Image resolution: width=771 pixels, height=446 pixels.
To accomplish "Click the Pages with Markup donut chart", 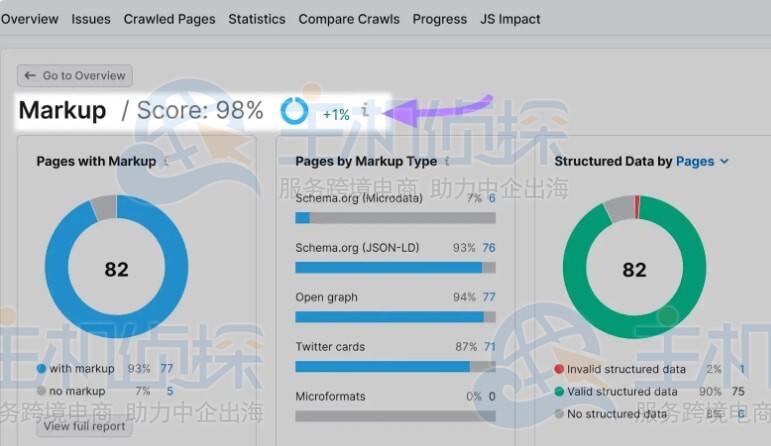I will pyautogui.click(x=116, y=269).
